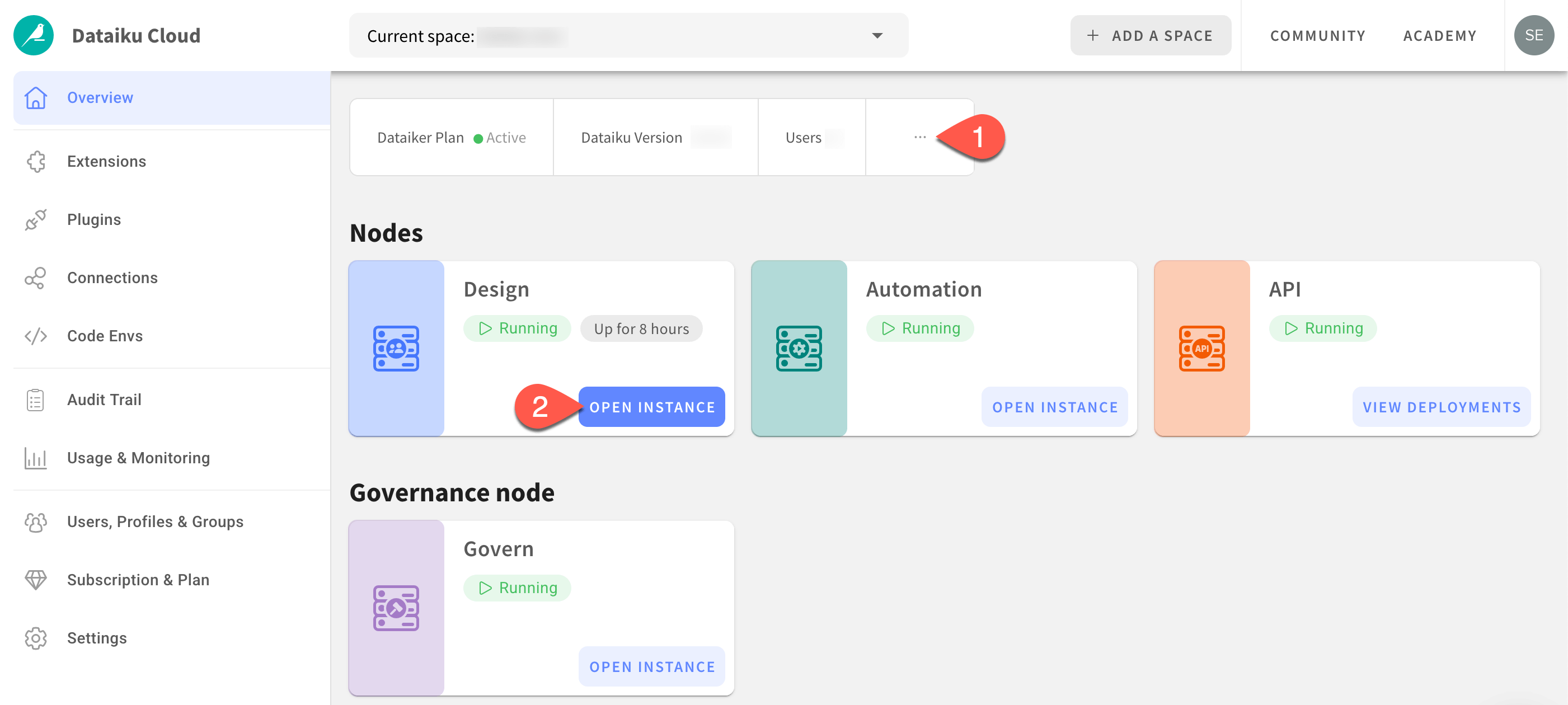Click the Code Envs icon
The image size is (1568, 705).
tap(35, 336)
